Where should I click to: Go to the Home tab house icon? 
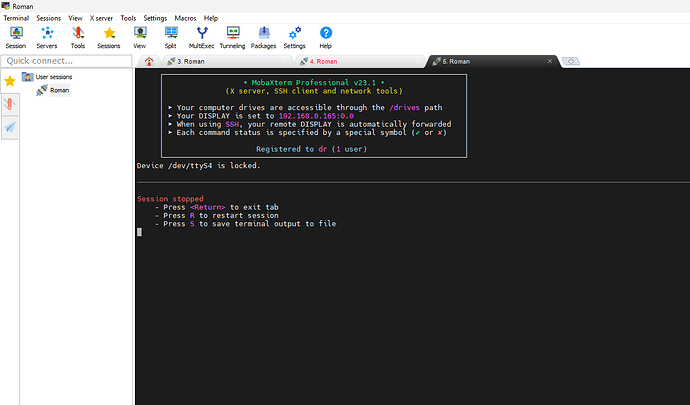pyautogui.click(x=149, y=61)
